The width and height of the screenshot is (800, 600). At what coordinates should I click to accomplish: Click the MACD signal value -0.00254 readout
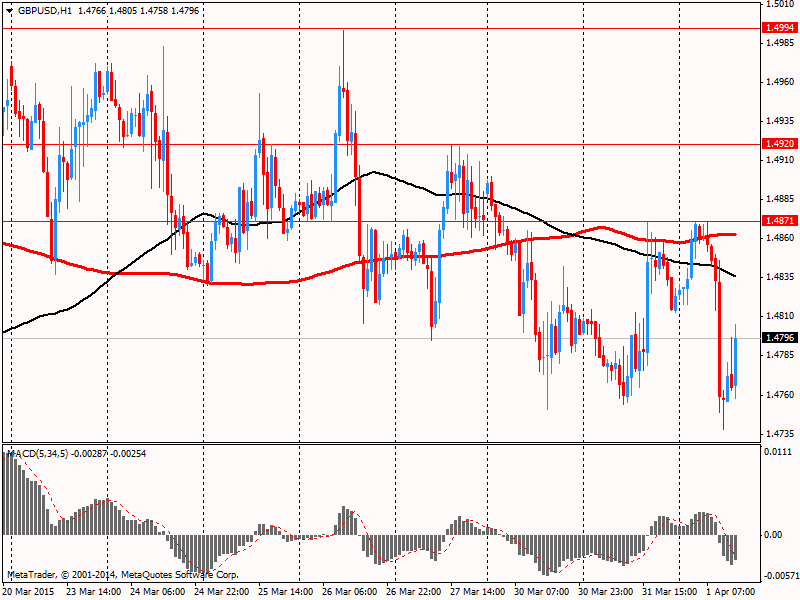tap(129, 454)
